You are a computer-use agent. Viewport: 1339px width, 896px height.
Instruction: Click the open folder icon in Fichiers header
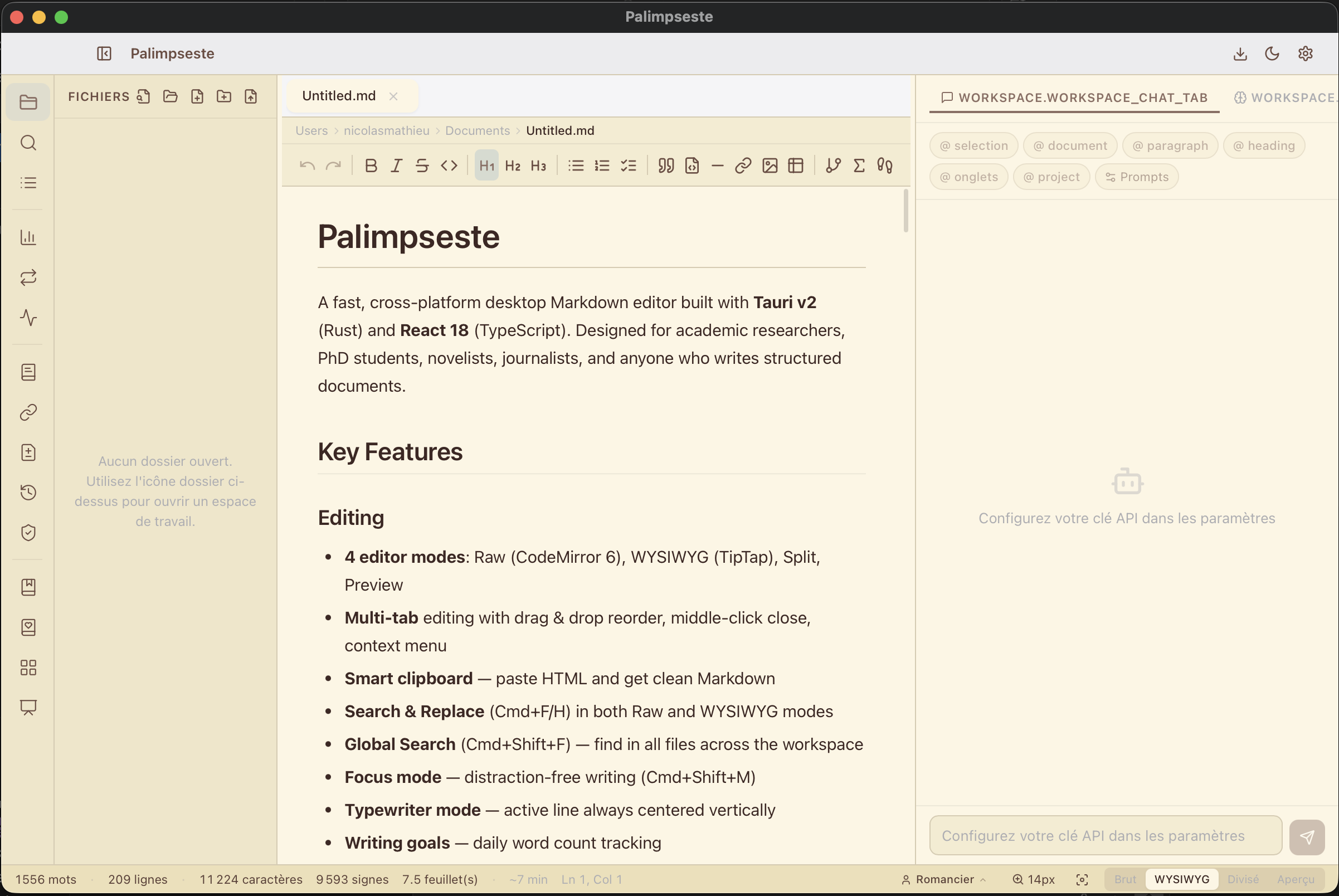point(171,96)
